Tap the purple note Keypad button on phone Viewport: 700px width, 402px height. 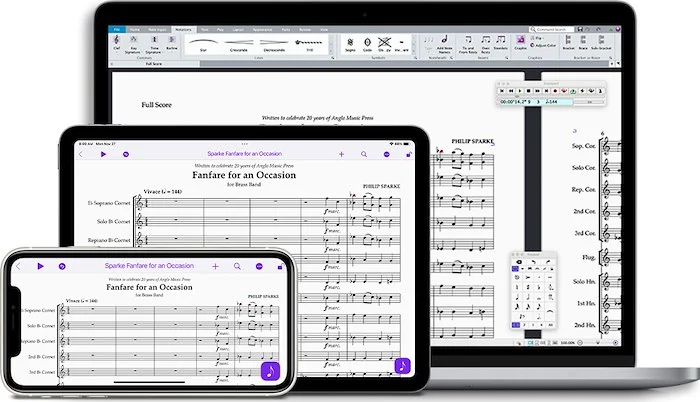tap(270, 371)
